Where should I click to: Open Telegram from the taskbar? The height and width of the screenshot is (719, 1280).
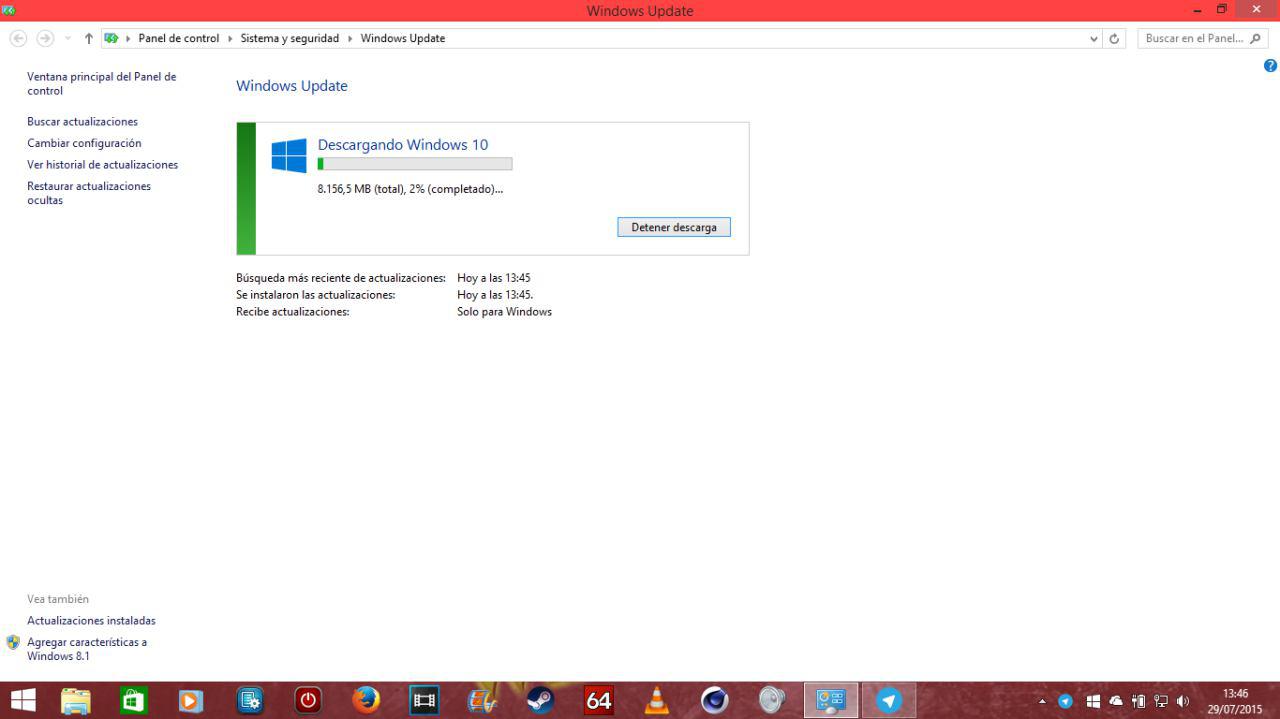pos(889,700)
